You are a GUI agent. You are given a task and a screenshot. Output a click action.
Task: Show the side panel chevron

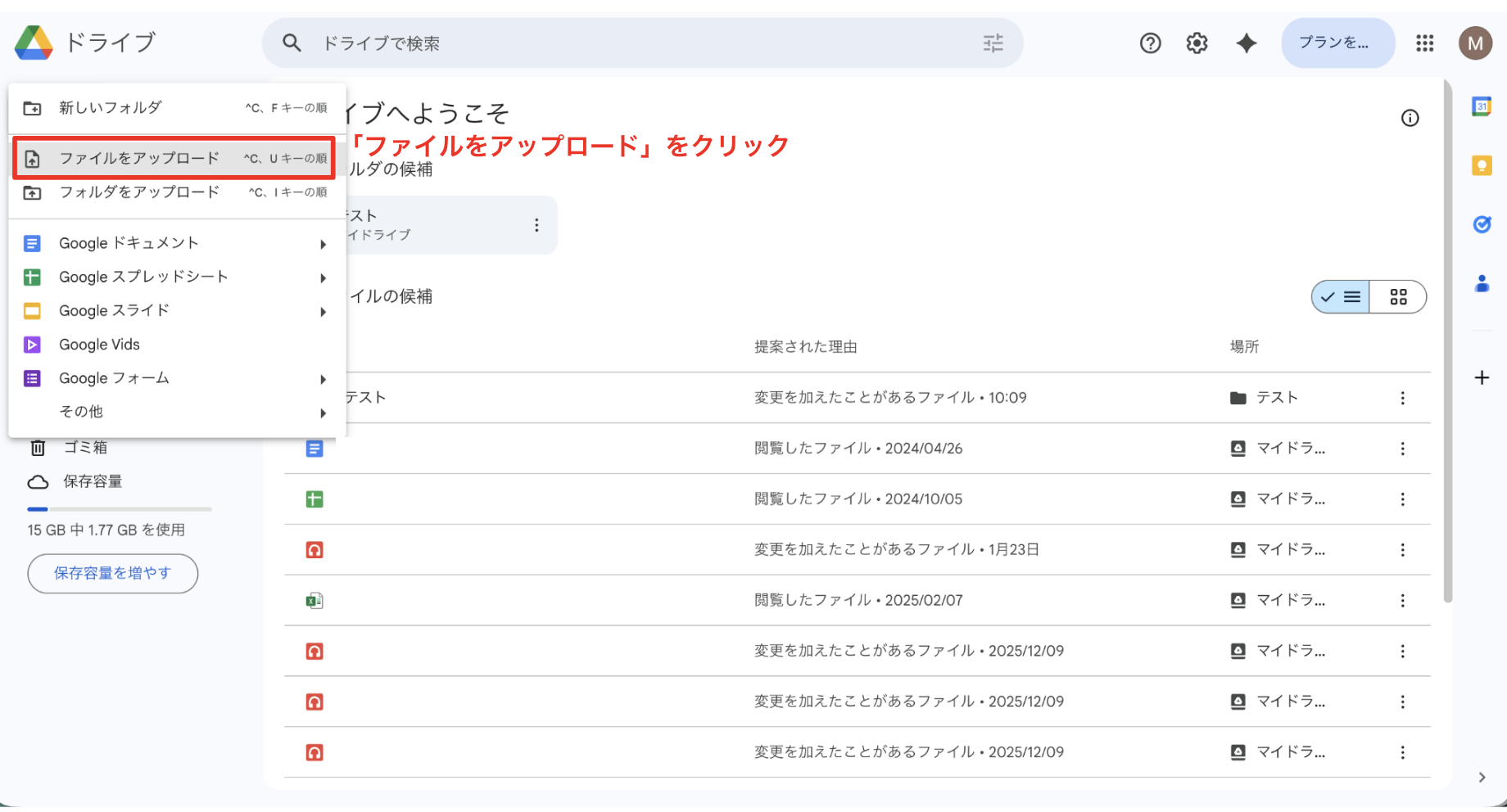[x=1482, y=778]
